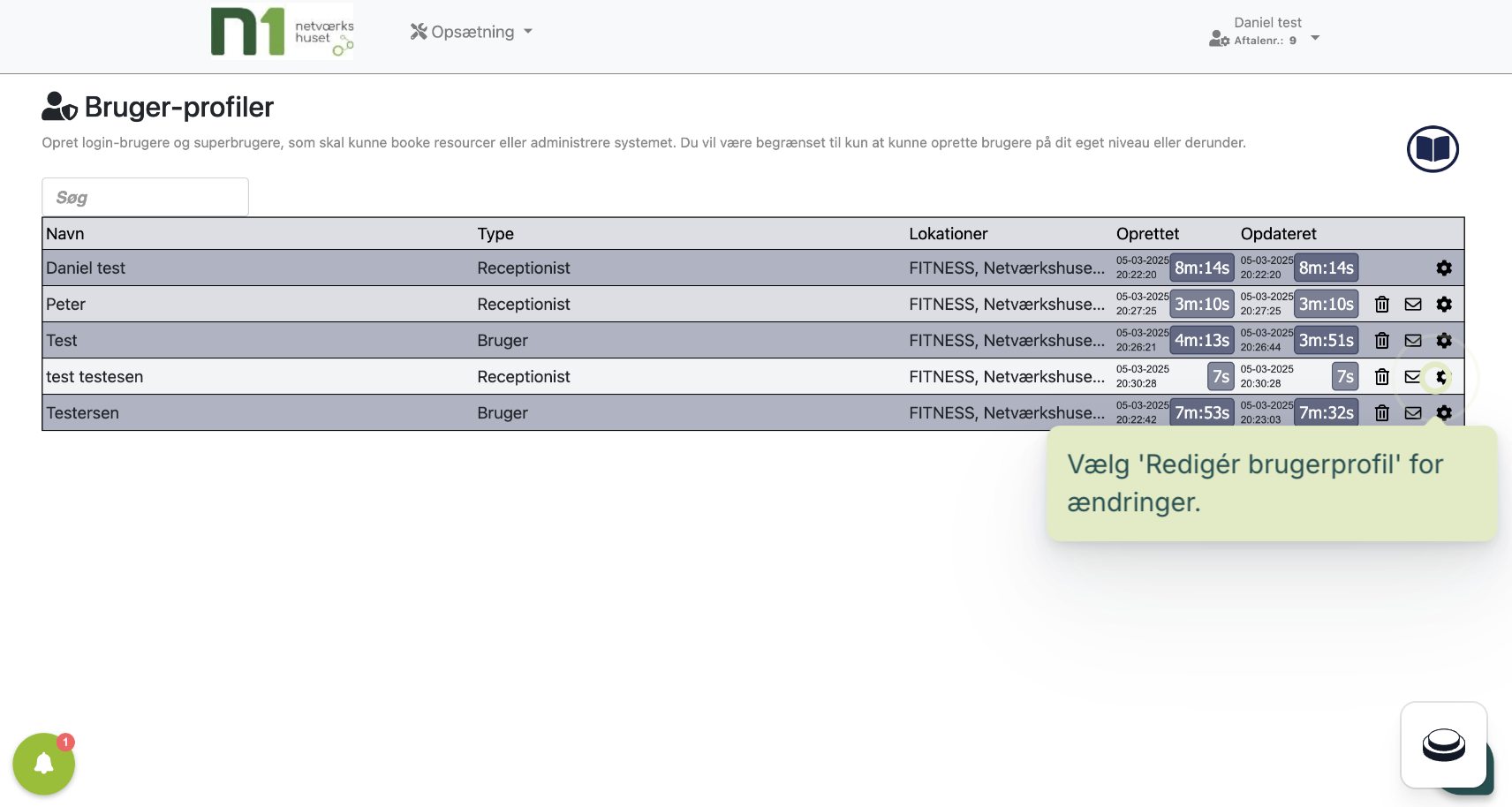Open gear settings for Testersen

tap(1444, 412)
